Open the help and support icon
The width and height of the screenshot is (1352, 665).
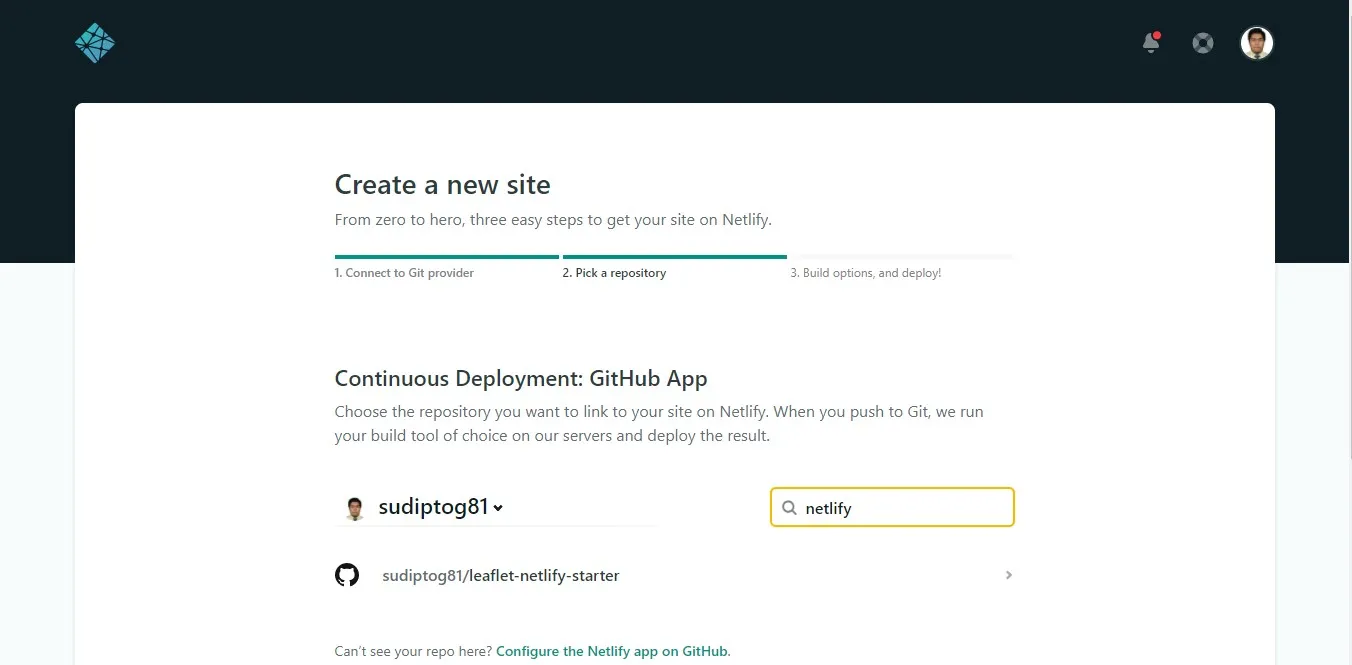tap(1202, 42)
